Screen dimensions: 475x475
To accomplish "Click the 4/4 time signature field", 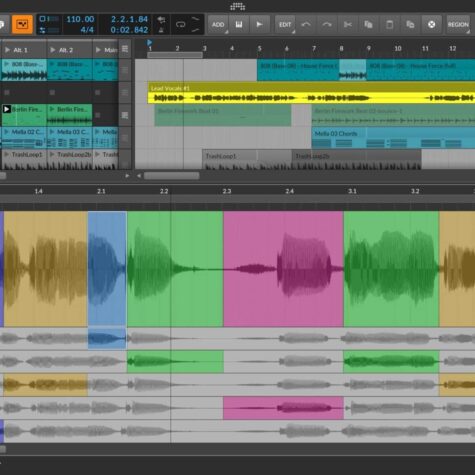I will (x=87, y=30).
